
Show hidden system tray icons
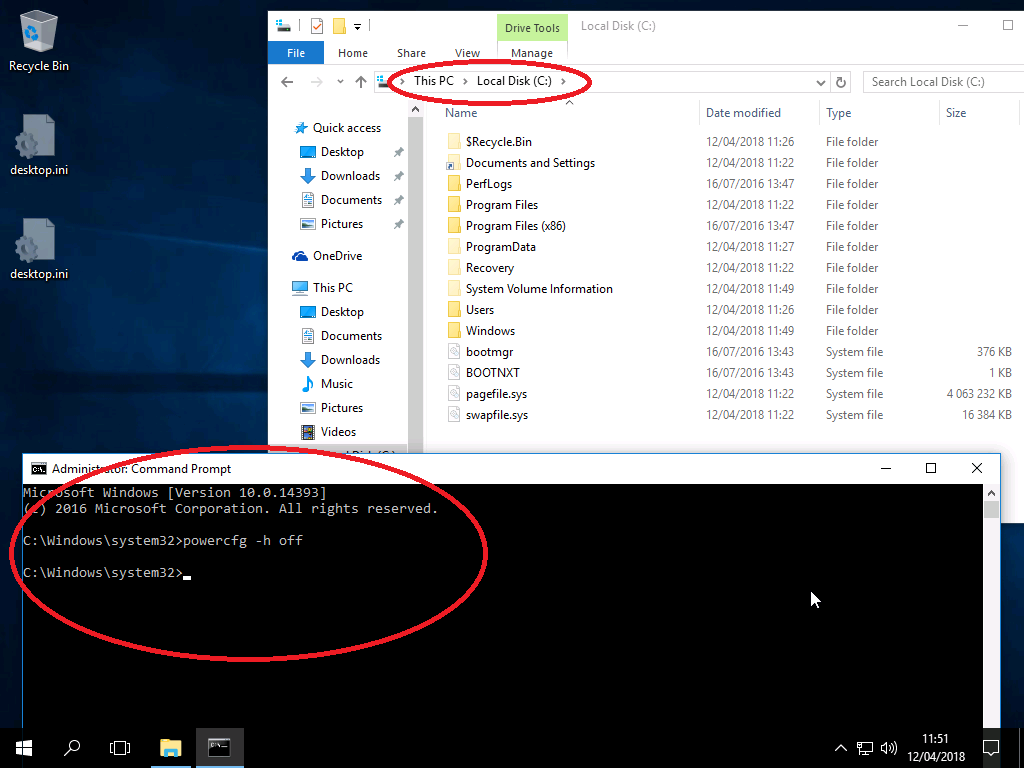click(840, 747)
